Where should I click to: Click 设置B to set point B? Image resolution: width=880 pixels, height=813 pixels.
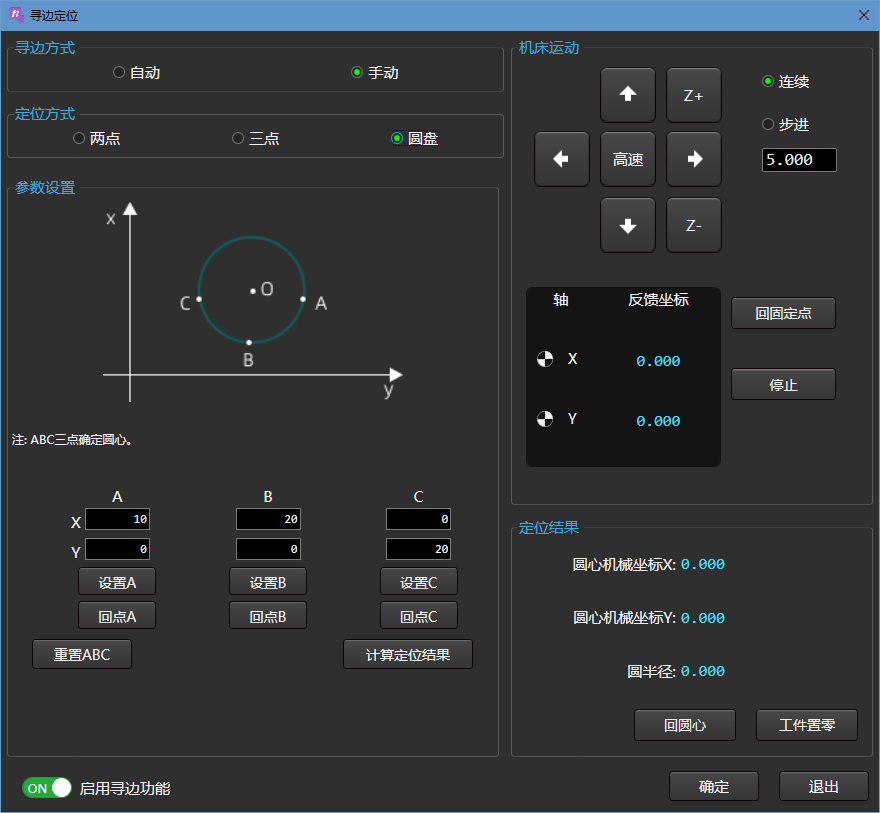[268, 582]
